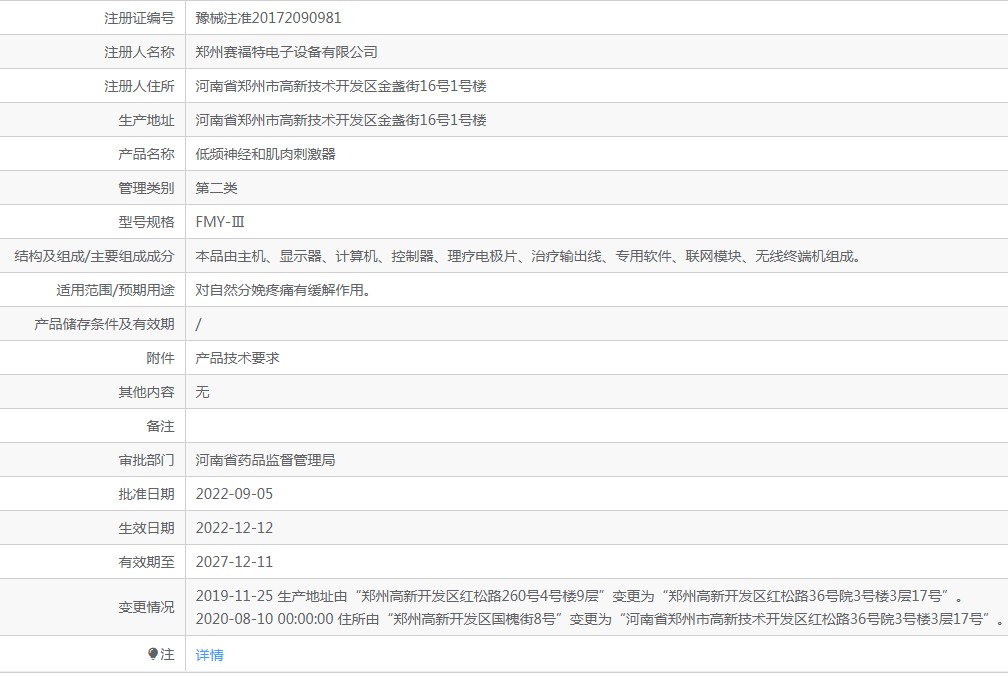Click the 生产地址 address value
The width and height of the screenshot is (1008, 676).
341,120
